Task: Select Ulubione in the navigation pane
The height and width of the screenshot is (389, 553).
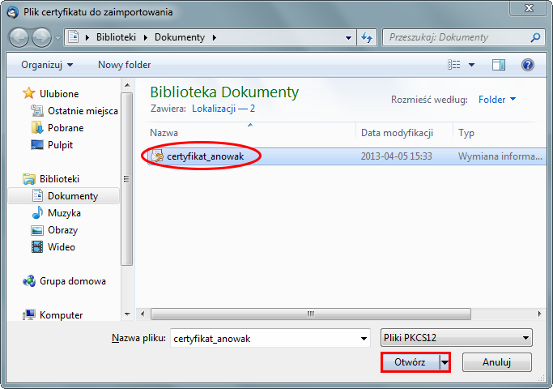Action: point(59,94)
